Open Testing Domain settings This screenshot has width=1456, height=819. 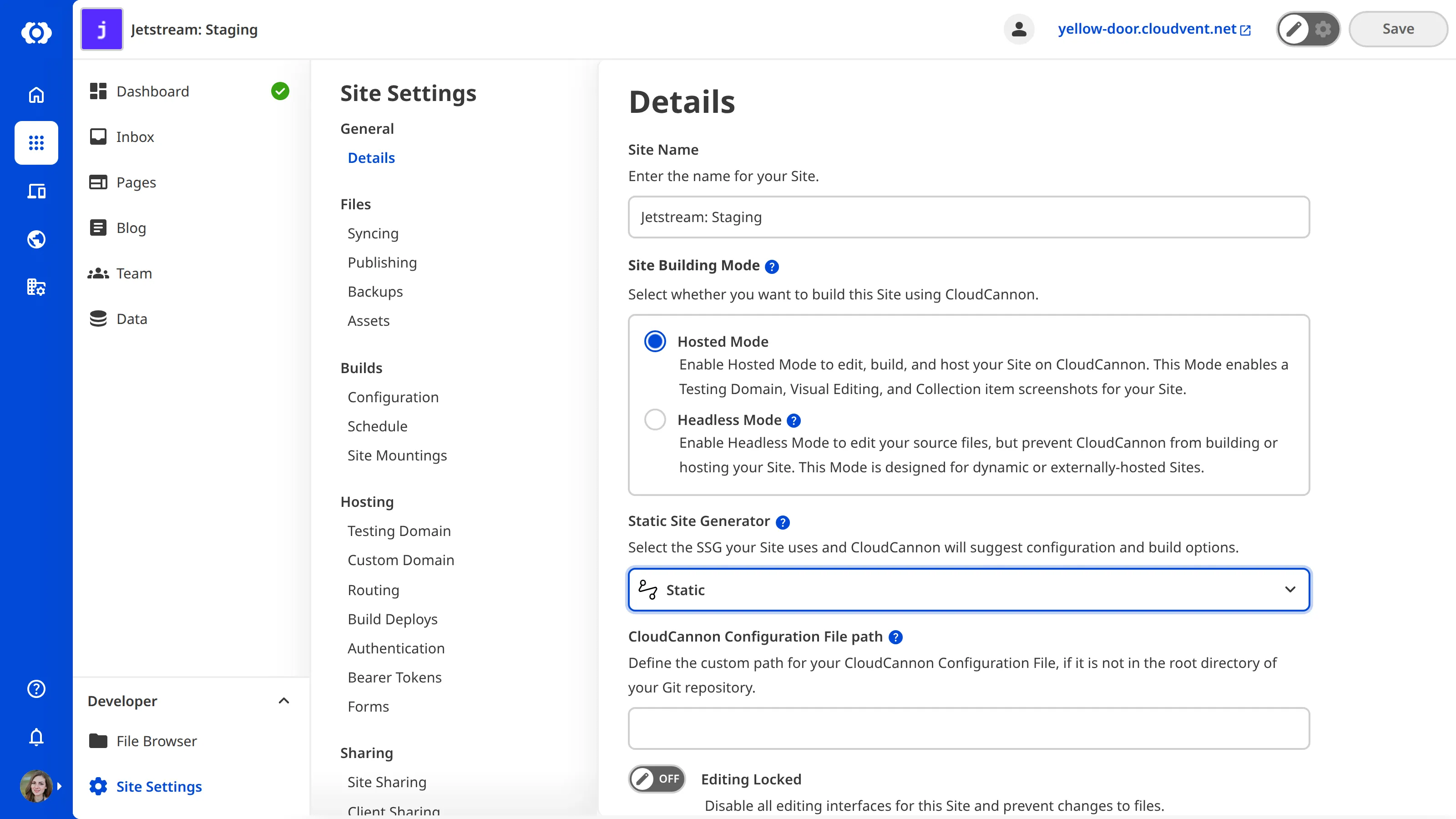coord(399,531)
